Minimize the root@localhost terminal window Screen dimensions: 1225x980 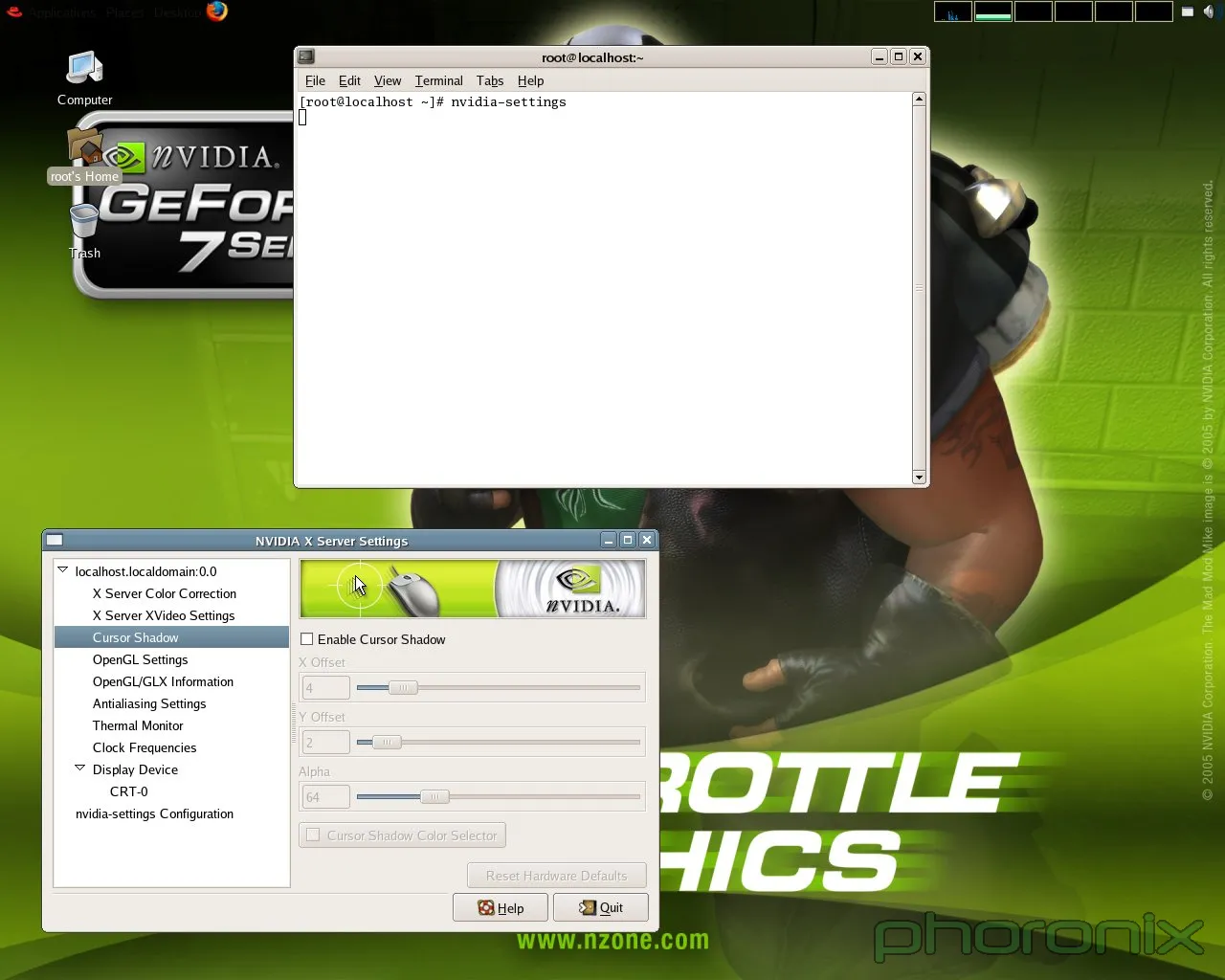click(x=879, y=56)
